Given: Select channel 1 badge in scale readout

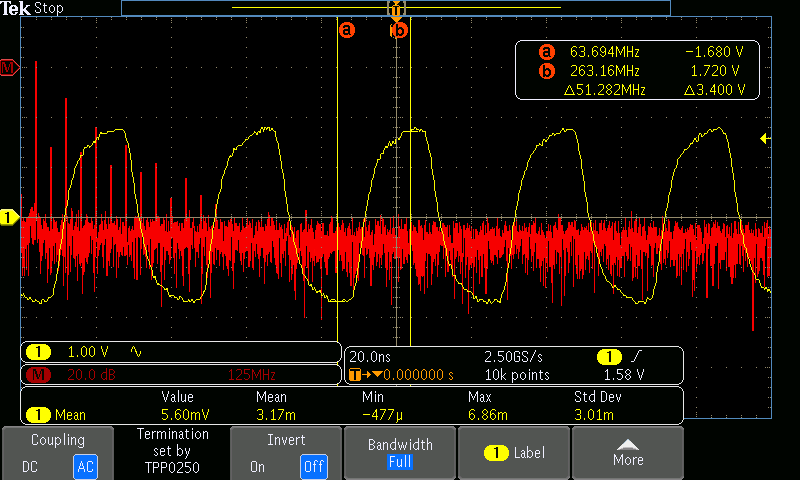Looking at the screenshot, I should (x=39, y=352).
